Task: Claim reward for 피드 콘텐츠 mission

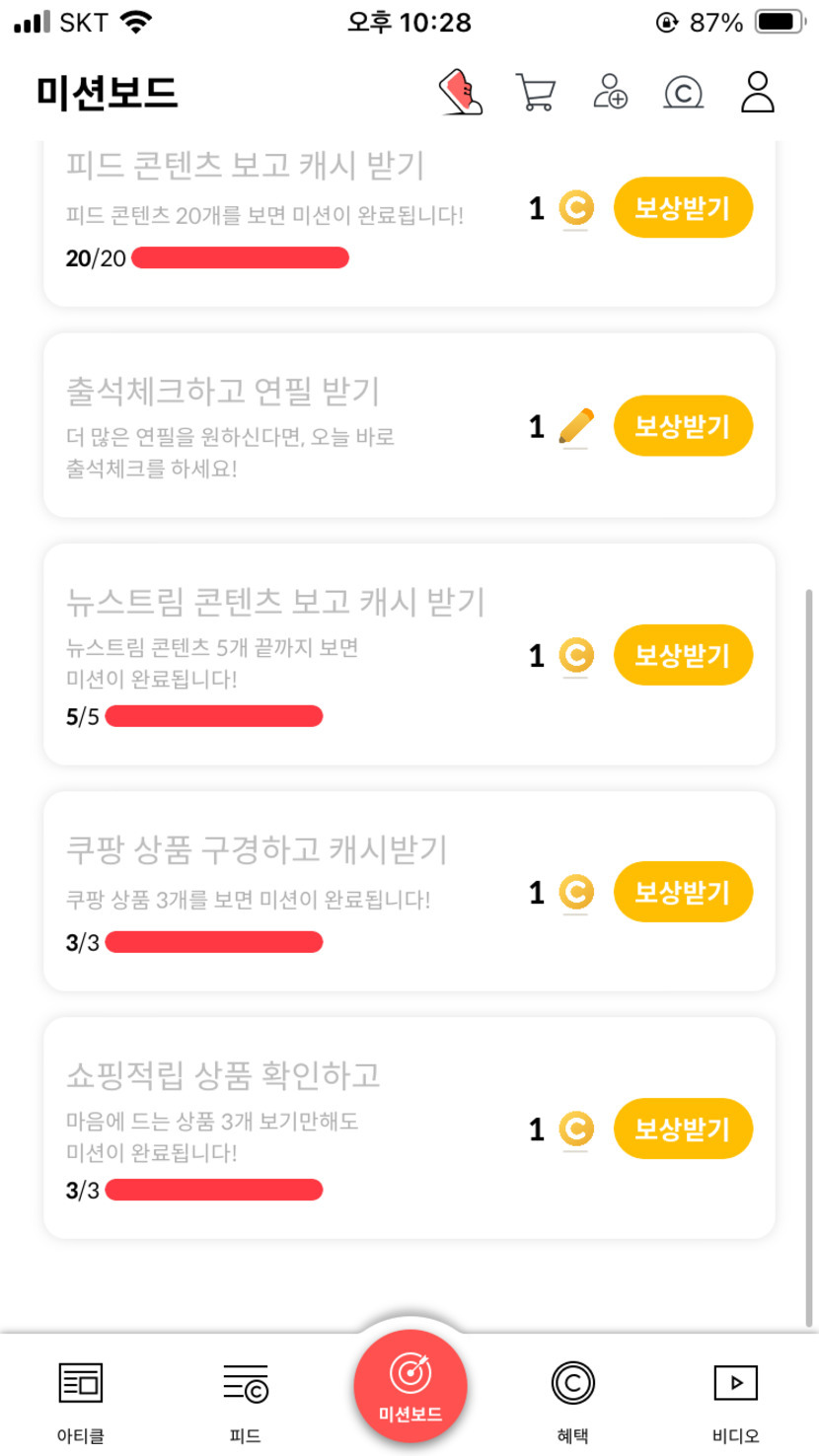Action: [x=683, y=208]
